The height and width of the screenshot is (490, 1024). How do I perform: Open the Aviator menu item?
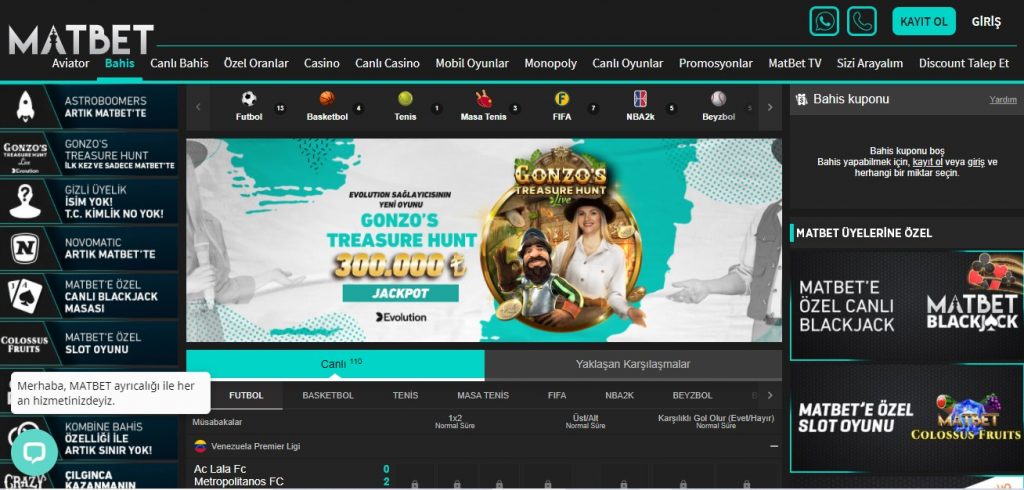pyautogui.click(x=71, y=63)
